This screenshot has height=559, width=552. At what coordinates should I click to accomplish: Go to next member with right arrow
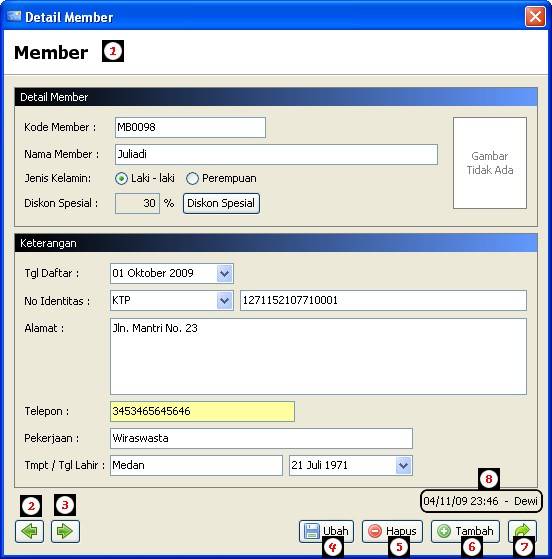[x=65, y=531]
